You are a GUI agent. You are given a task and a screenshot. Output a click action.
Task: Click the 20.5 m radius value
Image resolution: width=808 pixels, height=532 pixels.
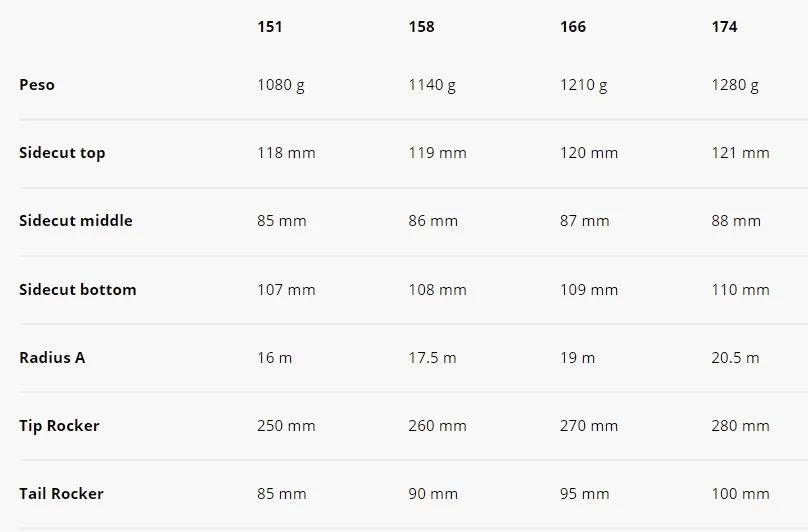735,358
